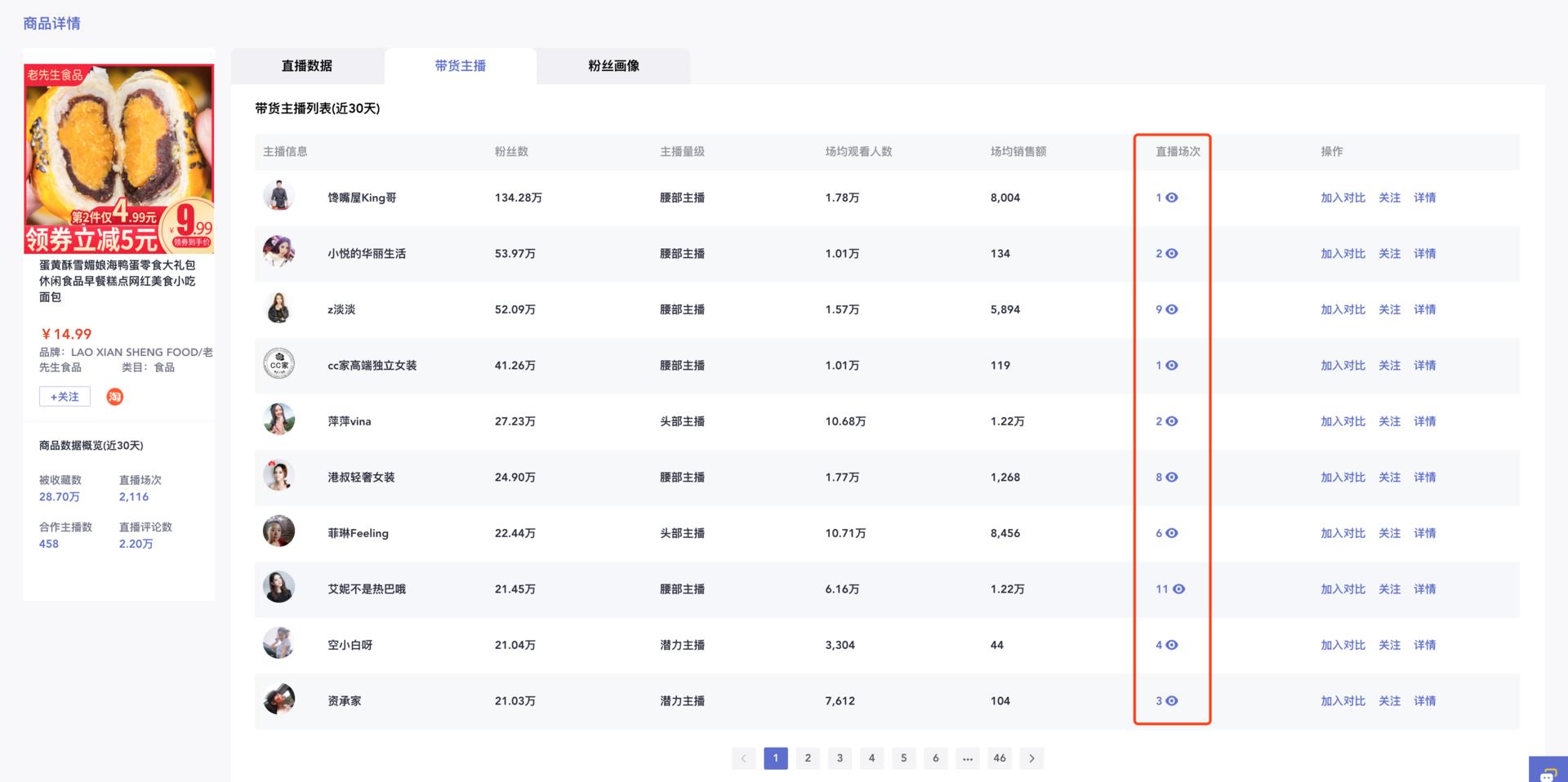Click eye icon in 小悦的华丽生活 row

pyautogui.click(x=1172, y=254)
